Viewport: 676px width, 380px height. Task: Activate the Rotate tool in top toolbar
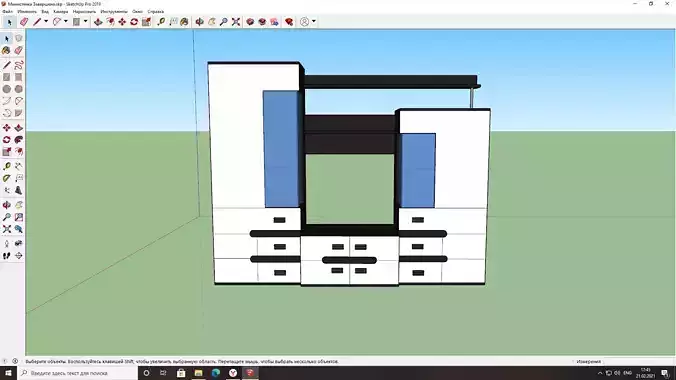coord(134,22)
